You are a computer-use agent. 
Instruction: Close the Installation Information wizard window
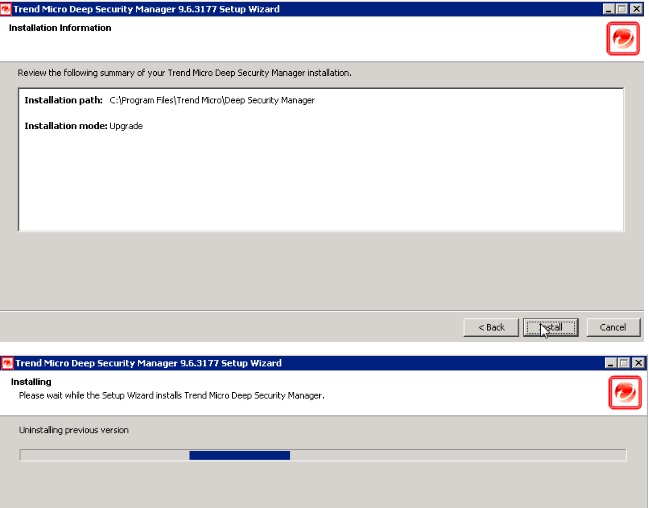[636, 9]
